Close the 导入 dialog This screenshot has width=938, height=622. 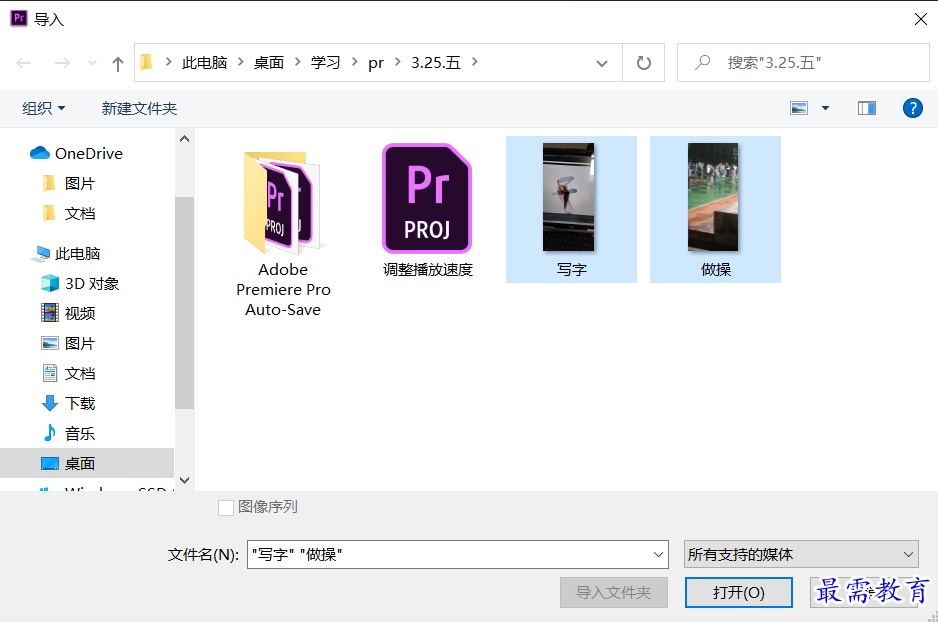[x=921, y=19]
